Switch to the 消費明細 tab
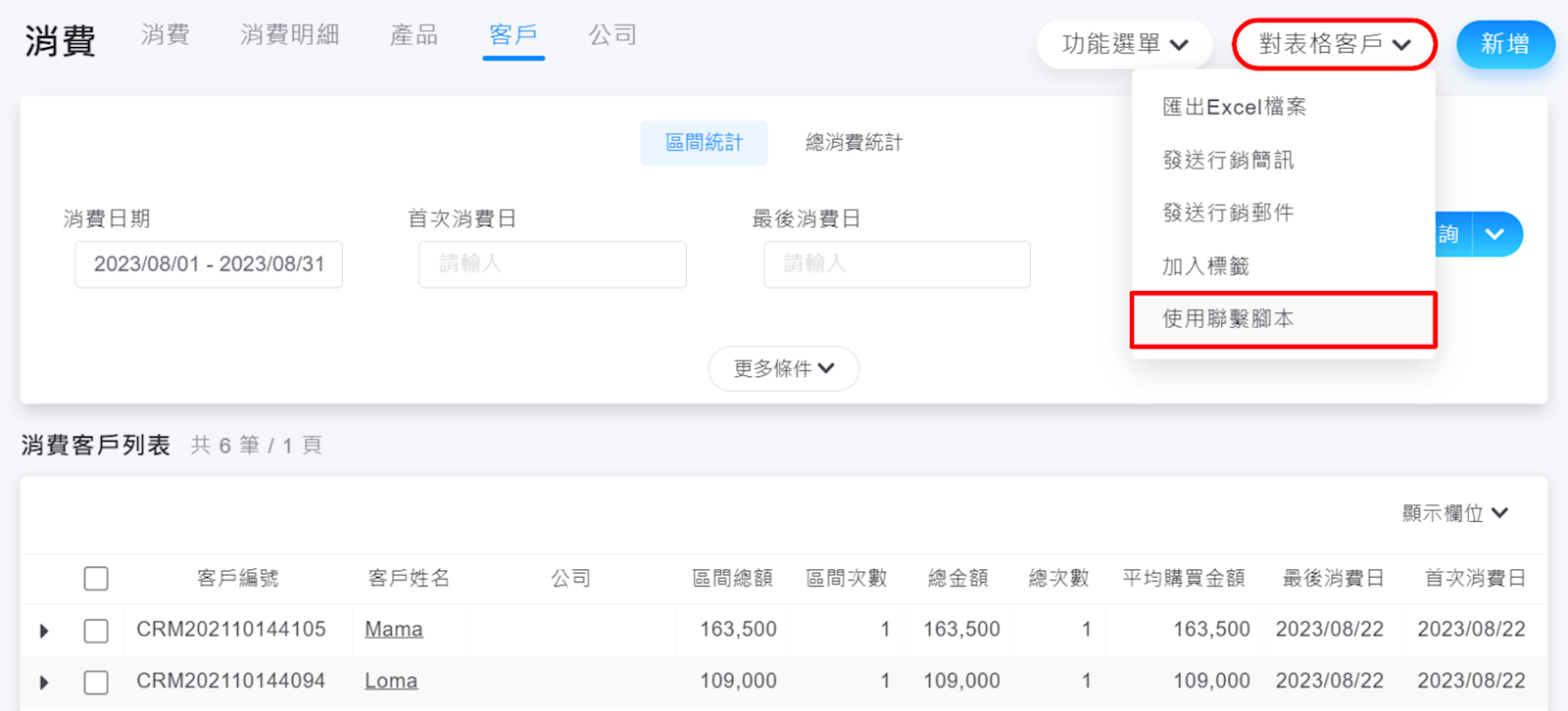 tap(290, 35)
